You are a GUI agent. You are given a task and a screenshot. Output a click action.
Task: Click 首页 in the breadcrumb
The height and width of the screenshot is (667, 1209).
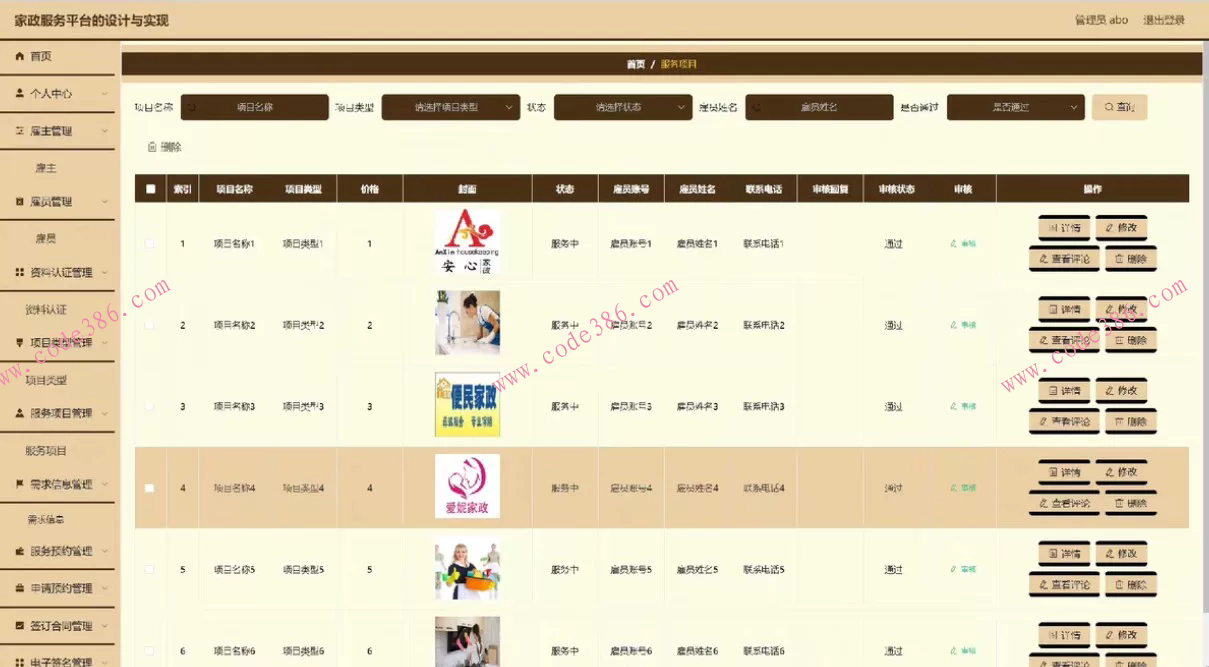coord(635,64)
